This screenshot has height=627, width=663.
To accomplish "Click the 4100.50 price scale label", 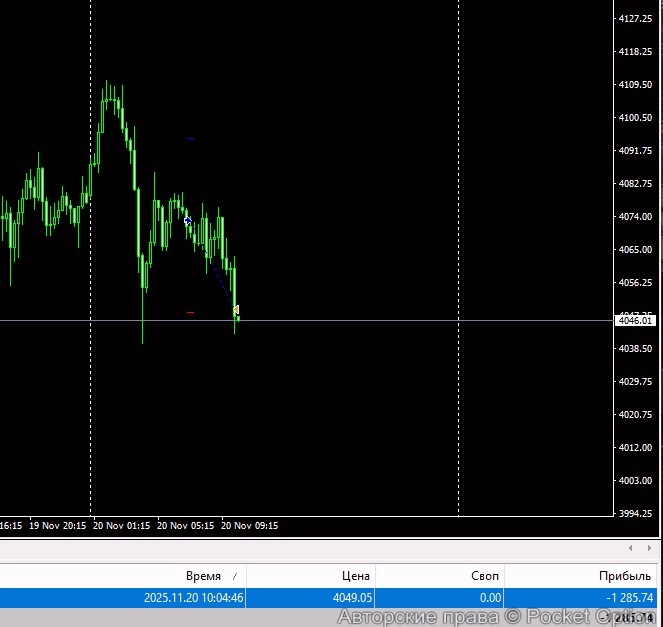I will 635,118.
